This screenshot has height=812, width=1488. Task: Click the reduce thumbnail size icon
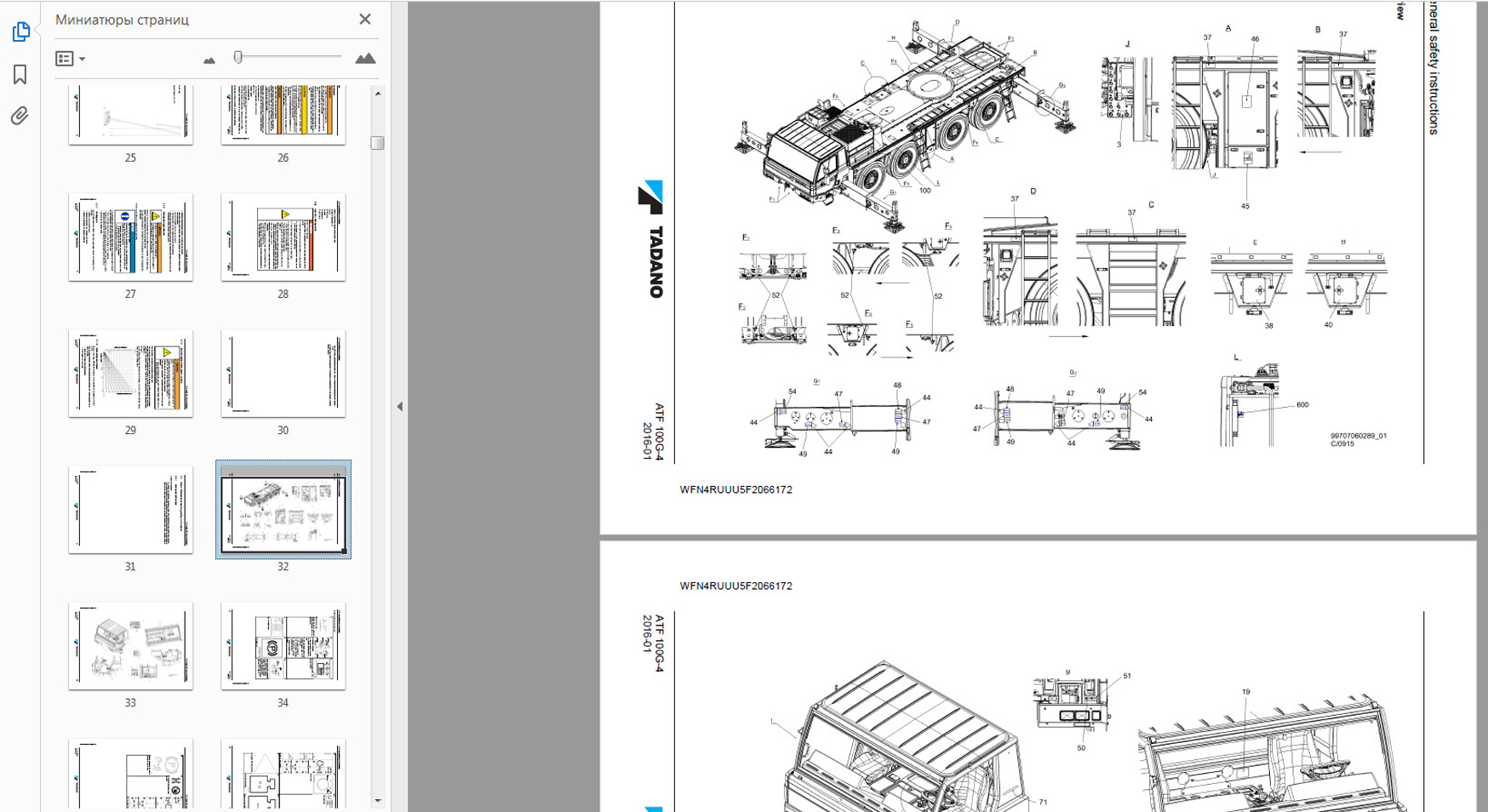[209, 60]
